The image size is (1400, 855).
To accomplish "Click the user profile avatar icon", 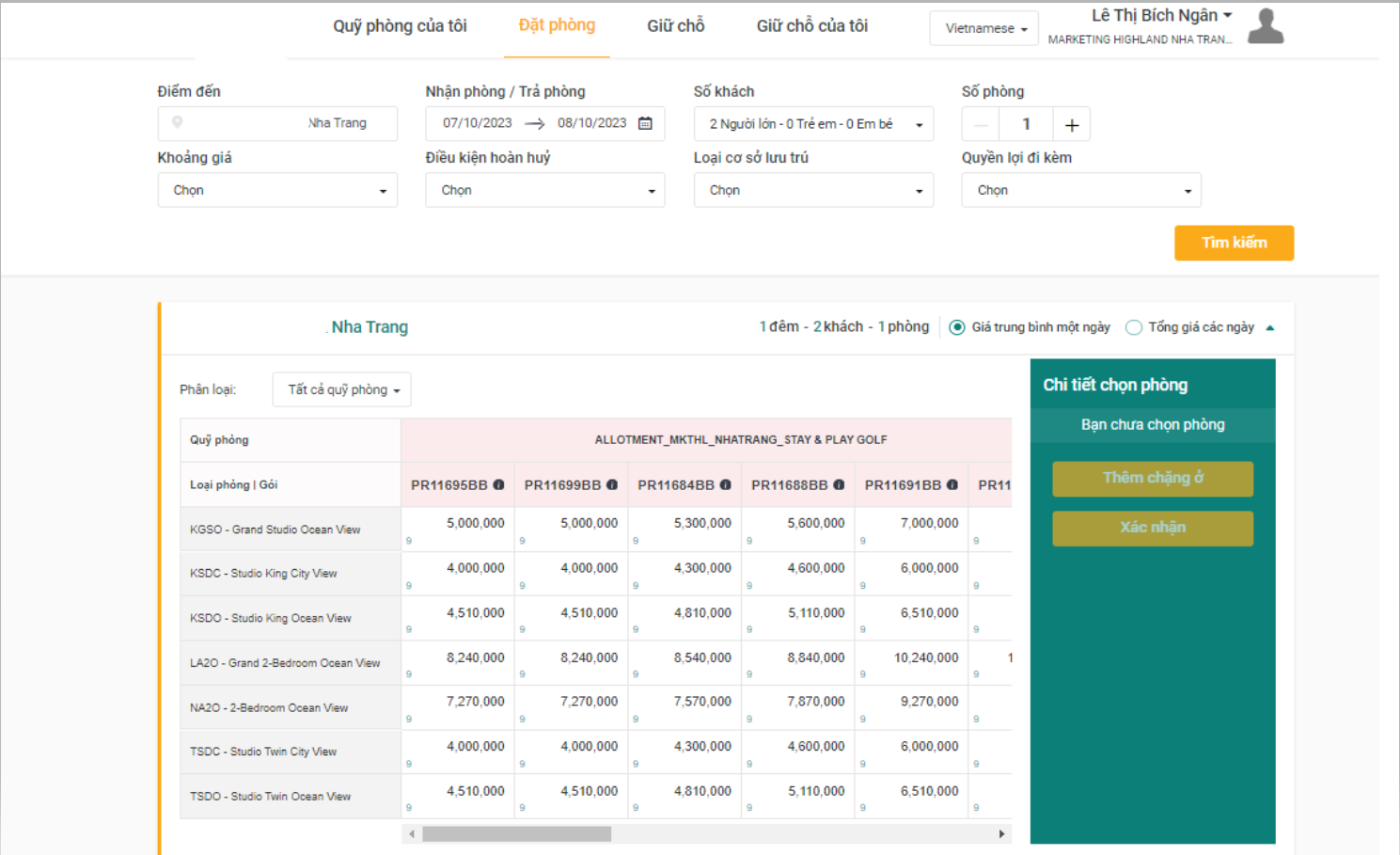I will (1266, 26).
